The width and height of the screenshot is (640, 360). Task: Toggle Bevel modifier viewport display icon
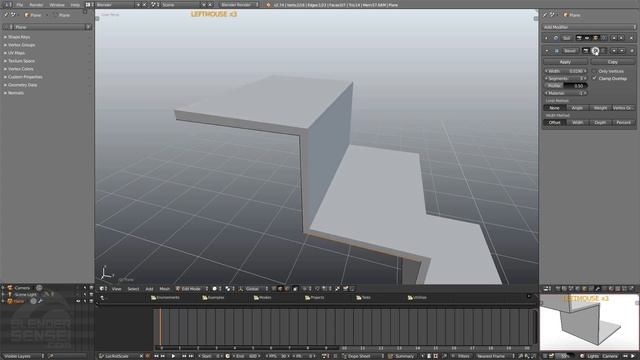coord(596,51)
